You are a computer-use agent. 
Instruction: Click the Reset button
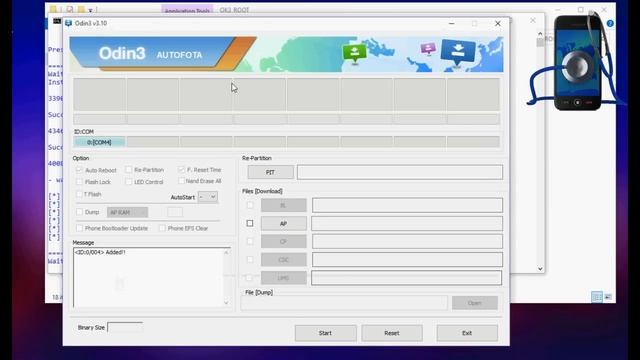point(391,333)
